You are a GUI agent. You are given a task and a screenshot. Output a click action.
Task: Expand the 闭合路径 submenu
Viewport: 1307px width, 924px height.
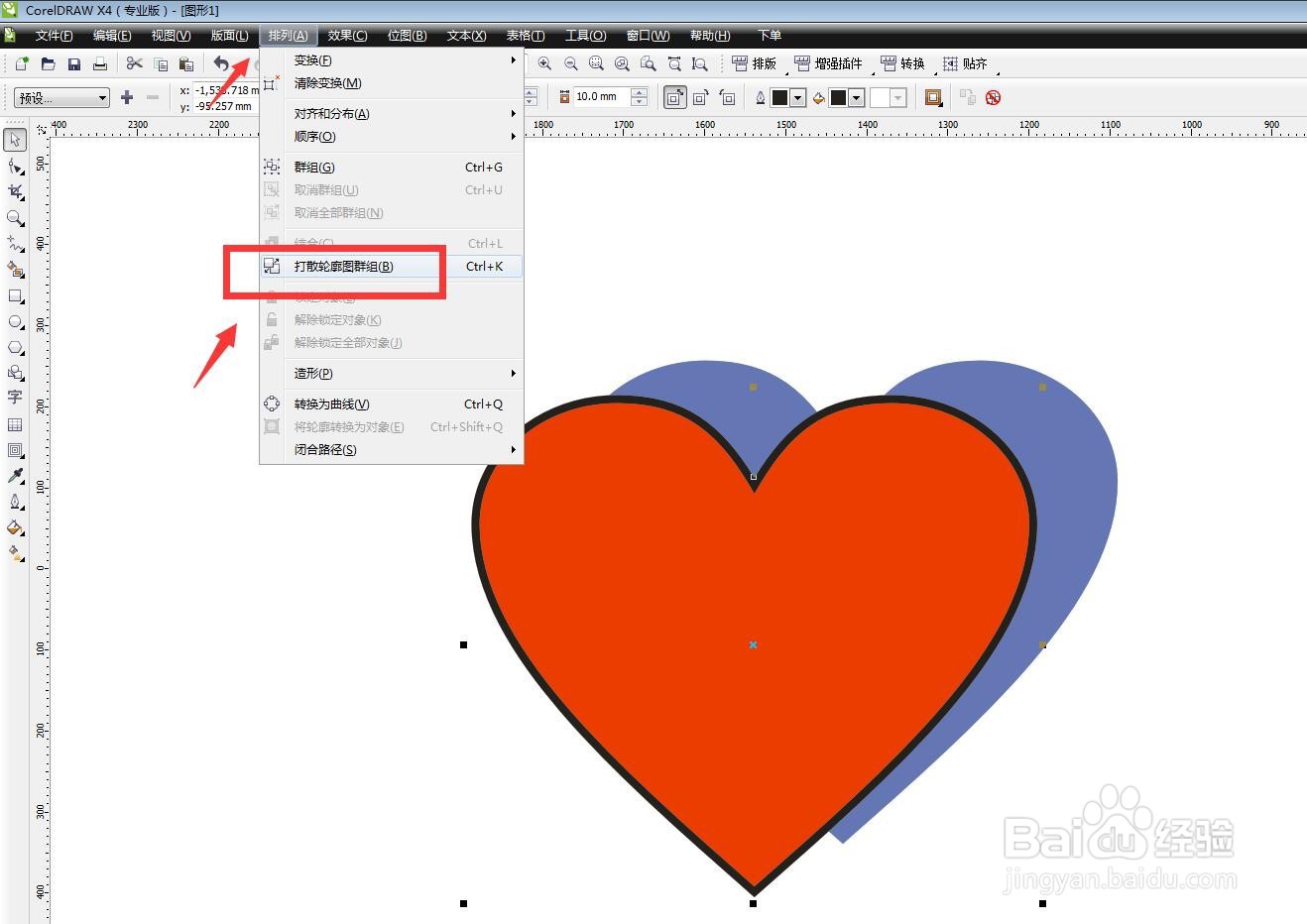[x=391, y=450]
